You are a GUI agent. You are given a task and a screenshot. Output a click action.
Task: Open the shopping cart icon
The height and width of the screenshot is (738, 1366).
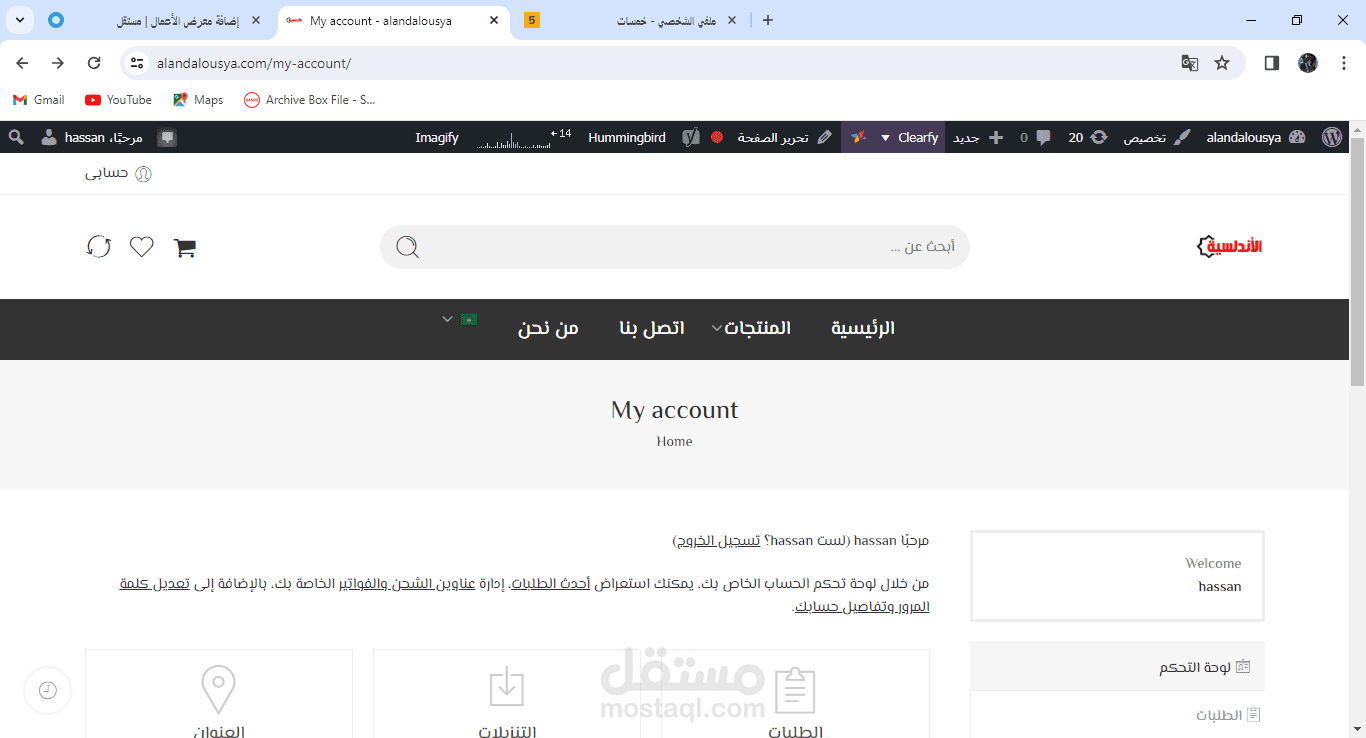(x=185, y=247)
